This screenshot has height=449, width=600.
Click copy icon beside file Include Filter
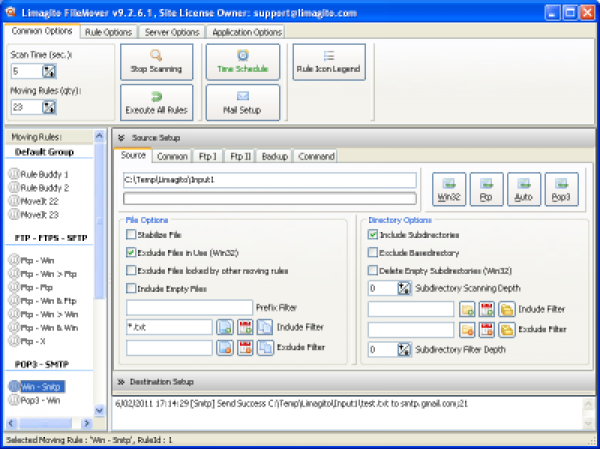265,327
